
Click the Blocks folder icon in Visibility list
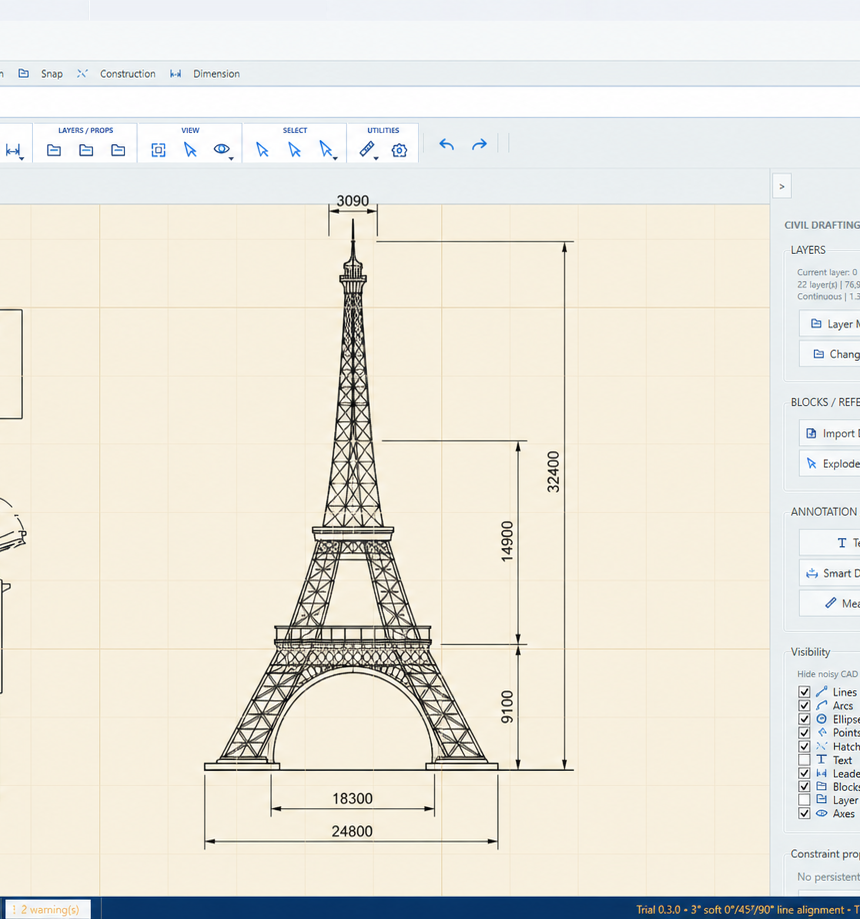(x=821, y=787)
